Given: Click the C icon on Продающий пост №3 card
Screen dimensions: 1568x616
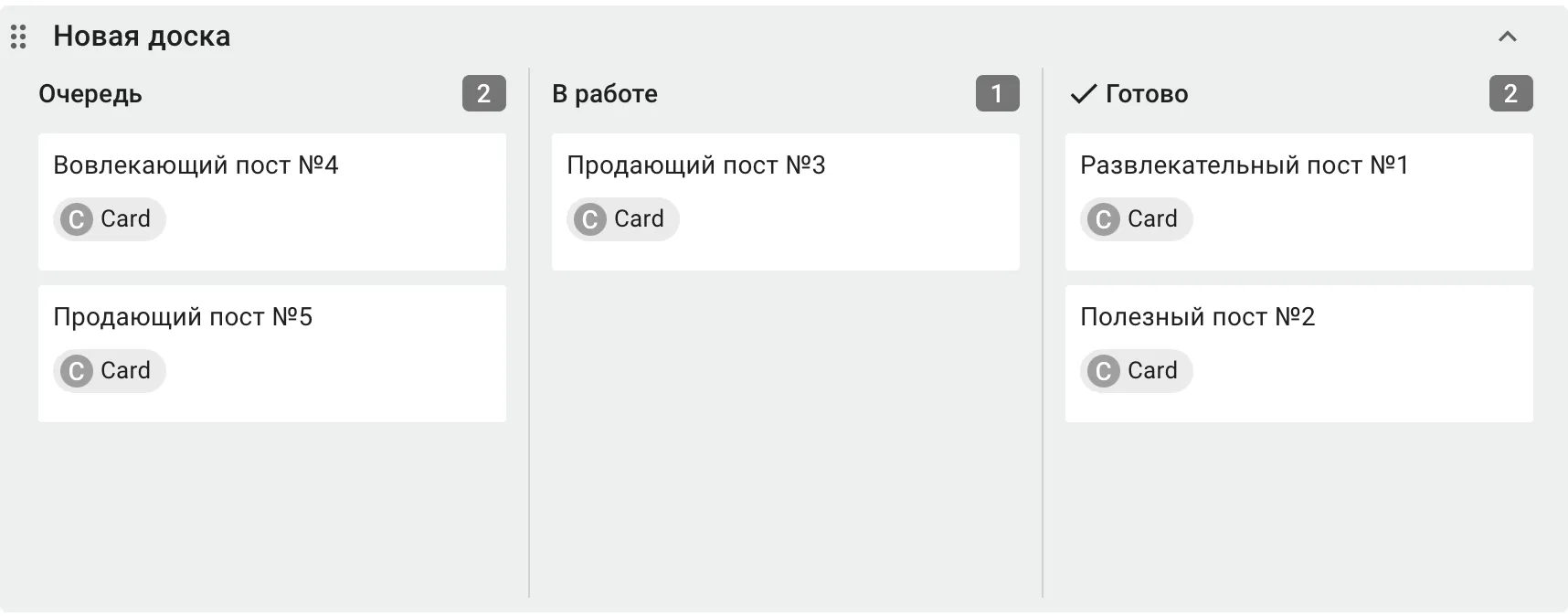Looking at the screenshot, I should pos(589,218).
